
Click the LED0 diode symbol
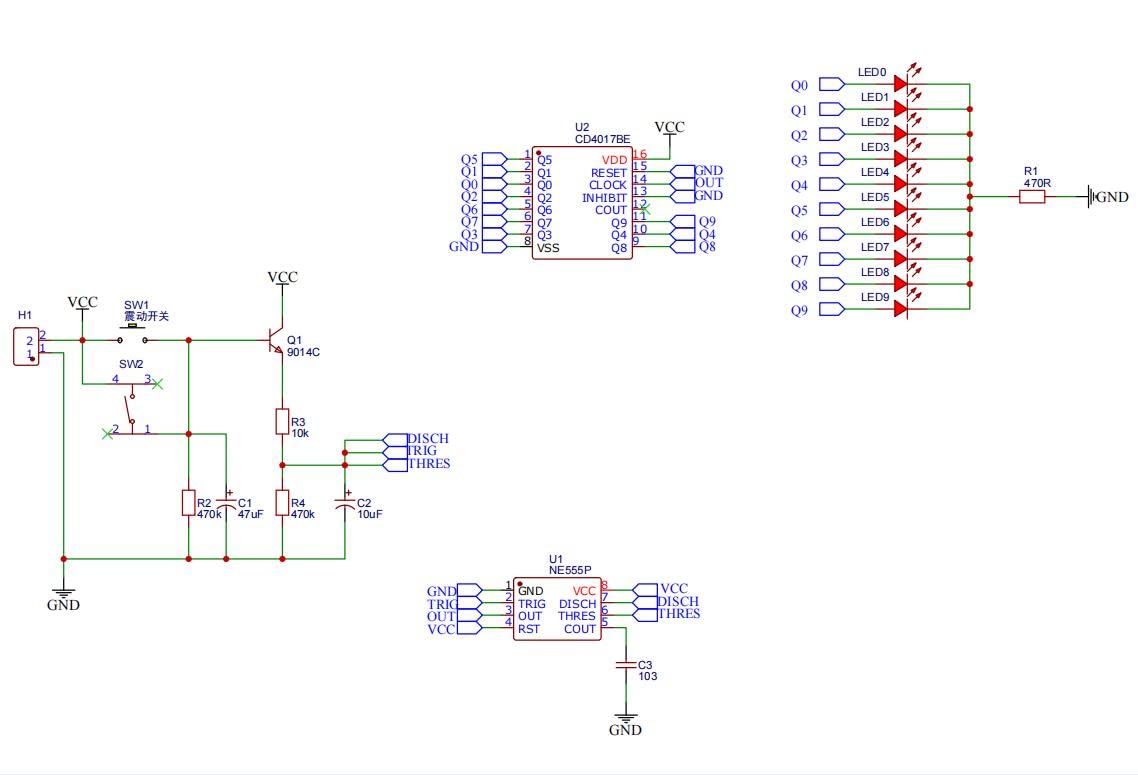pos(900,84)
